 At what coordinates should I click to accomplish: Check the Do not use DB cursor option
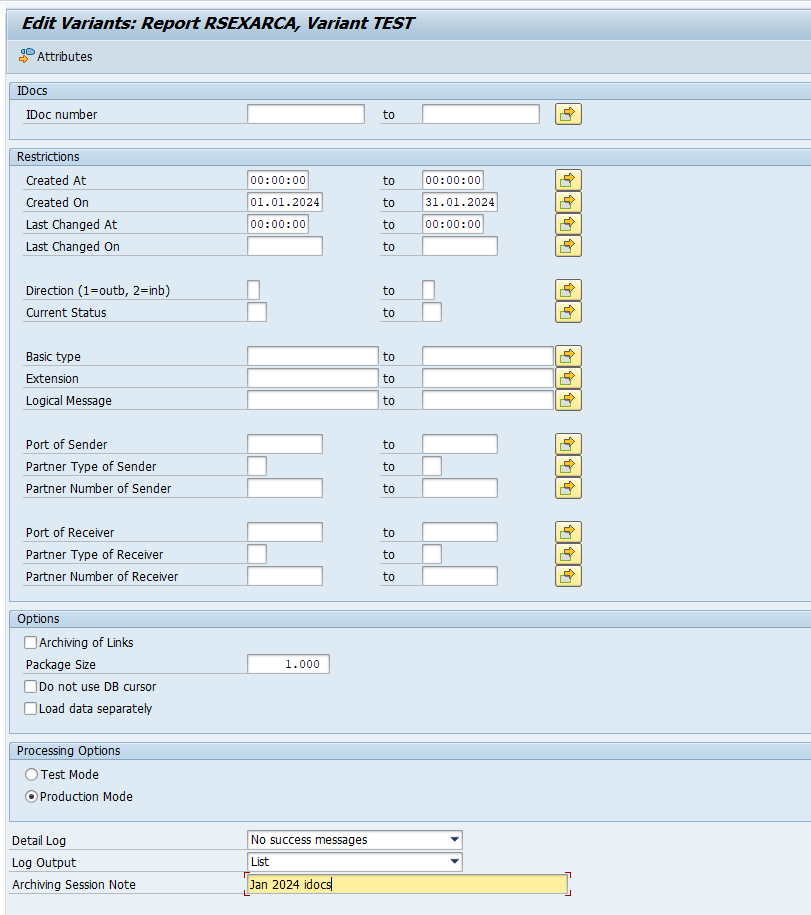pos(31,687)
